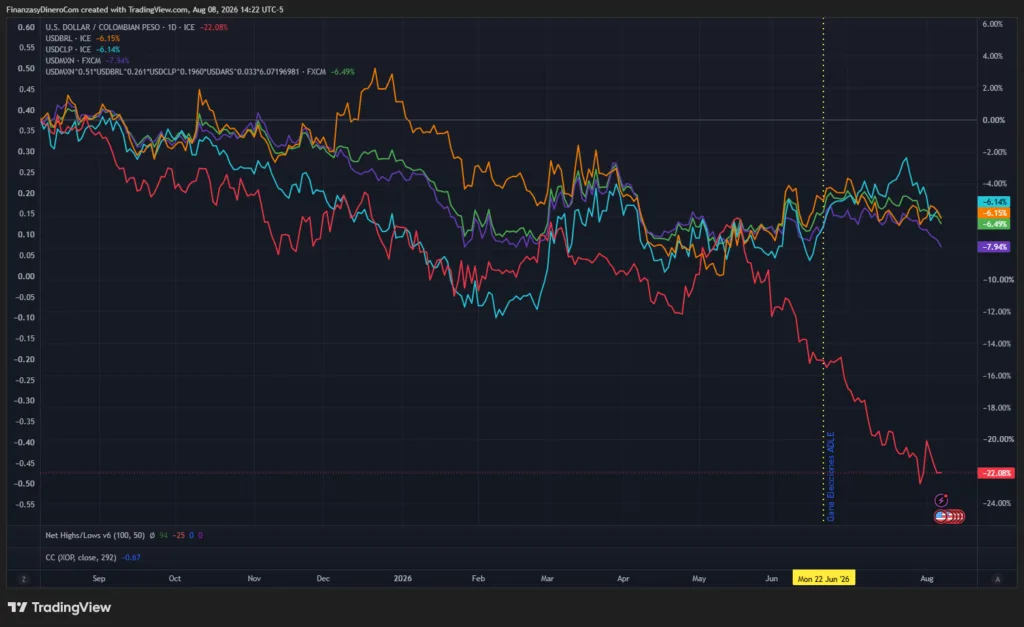Toggle the A auto-scale button
The height and width of the screenshot is (627, 1024).
[x=997, y=579]
